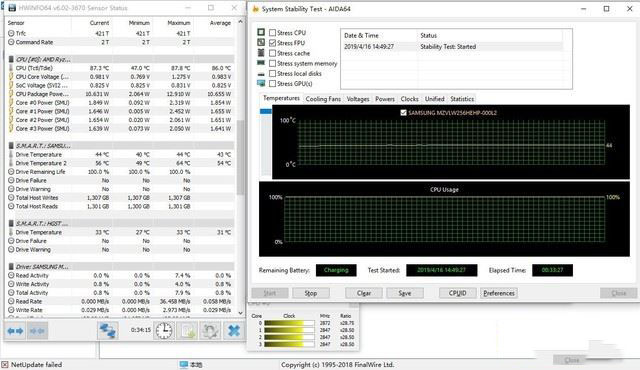Click the clock icon beside Trfc sensor

(x=11, y=33)
